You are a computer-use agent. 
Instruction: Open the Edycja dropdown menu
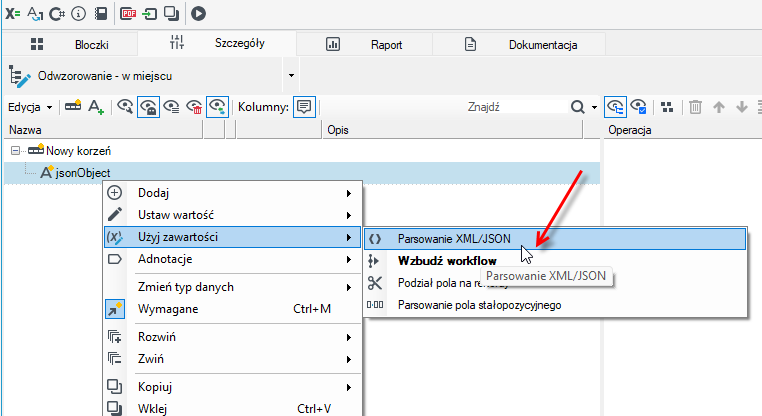pos(30,107)
